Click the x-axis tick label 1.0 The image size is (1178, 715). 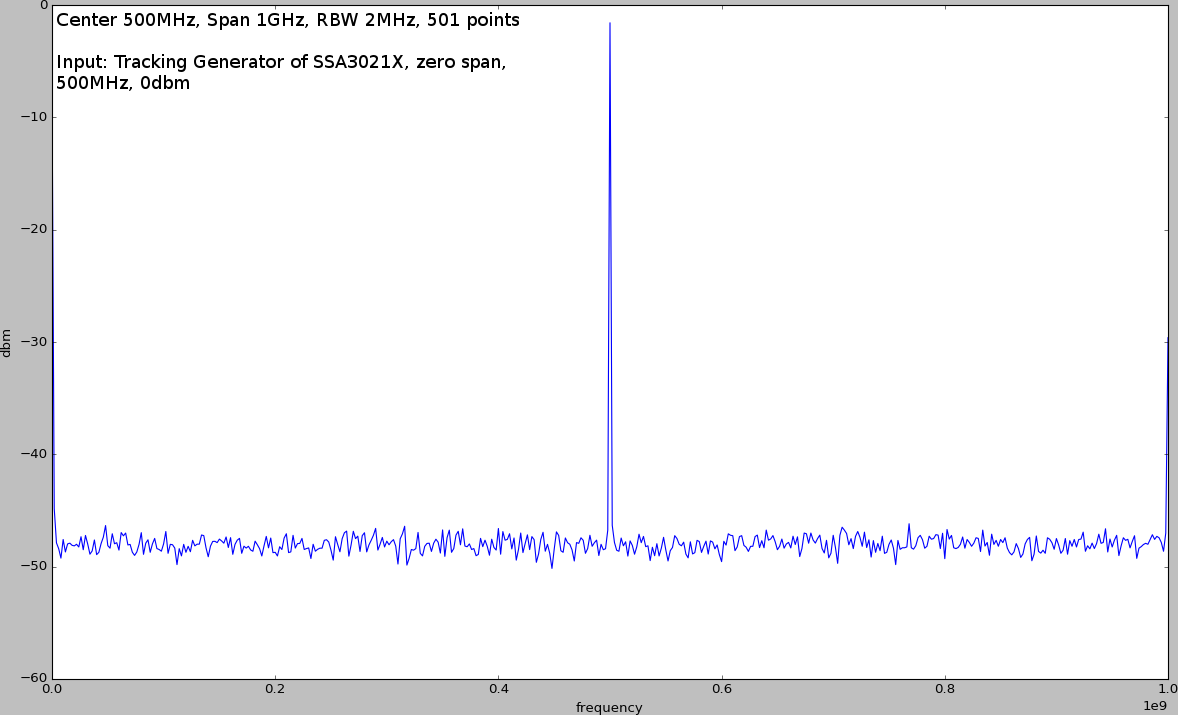pos(1167,689)
